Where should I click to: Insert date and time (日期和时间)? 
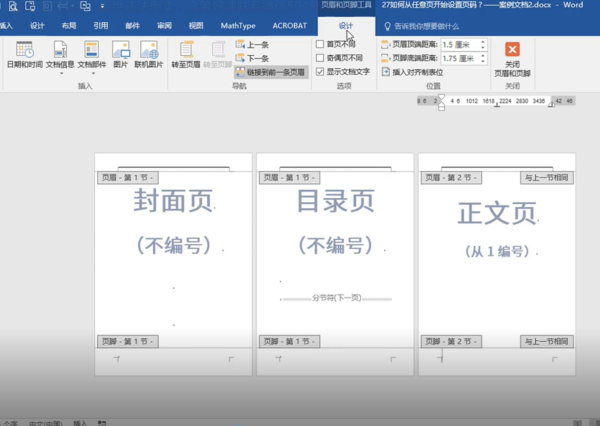click(25, 55)
